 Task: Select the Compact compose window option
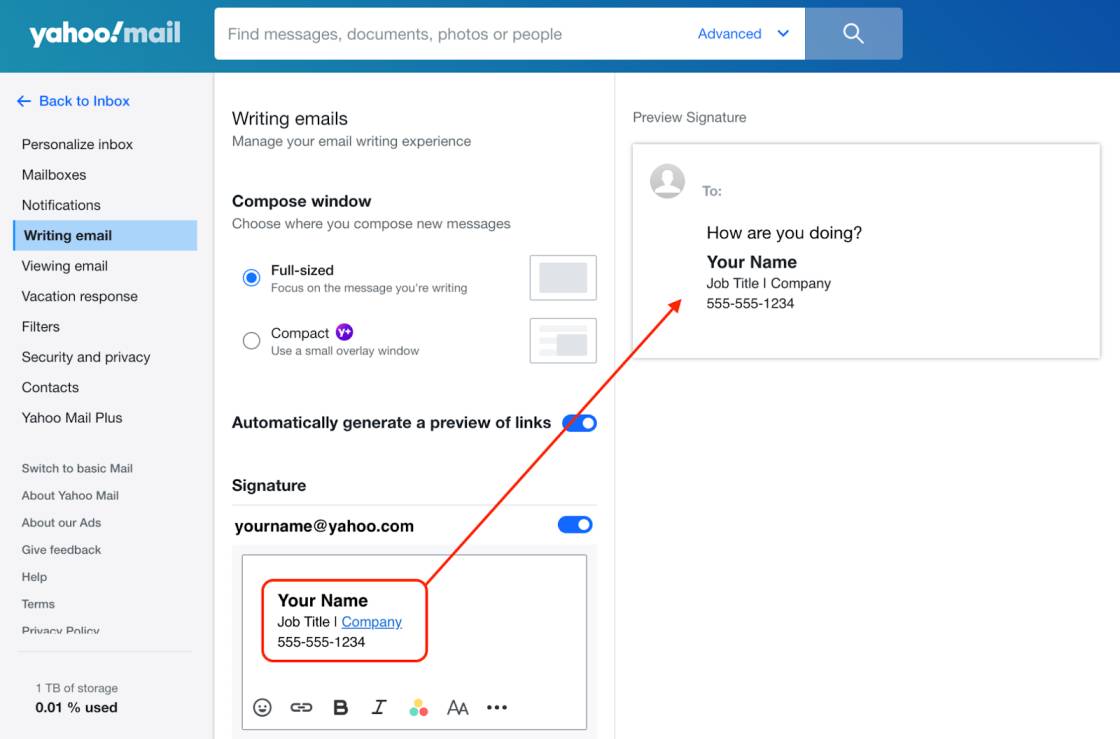tap(251, 340)
